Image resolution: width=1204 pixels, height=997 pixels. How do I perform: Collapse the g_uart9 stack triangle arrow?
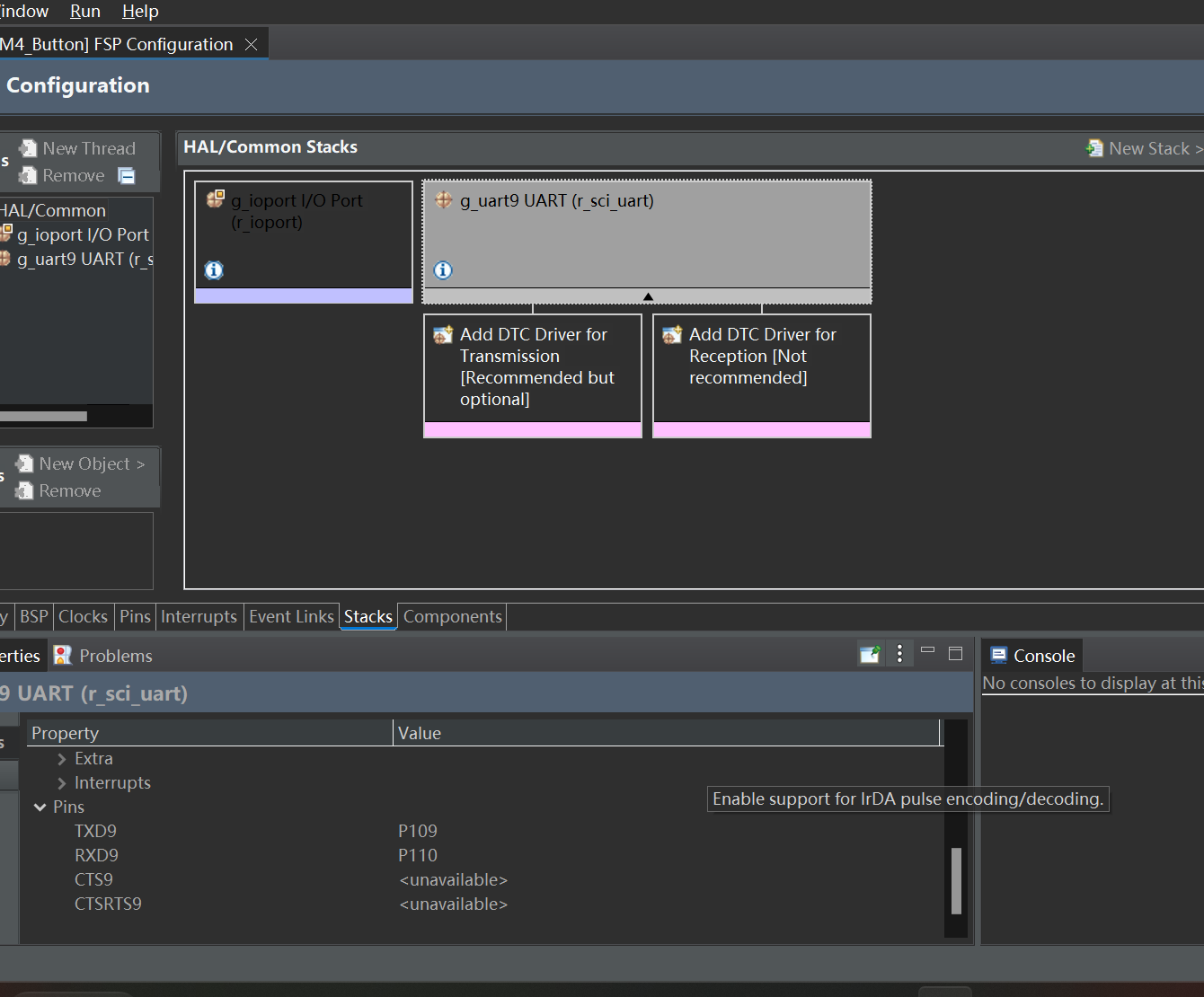click(648, 296)
